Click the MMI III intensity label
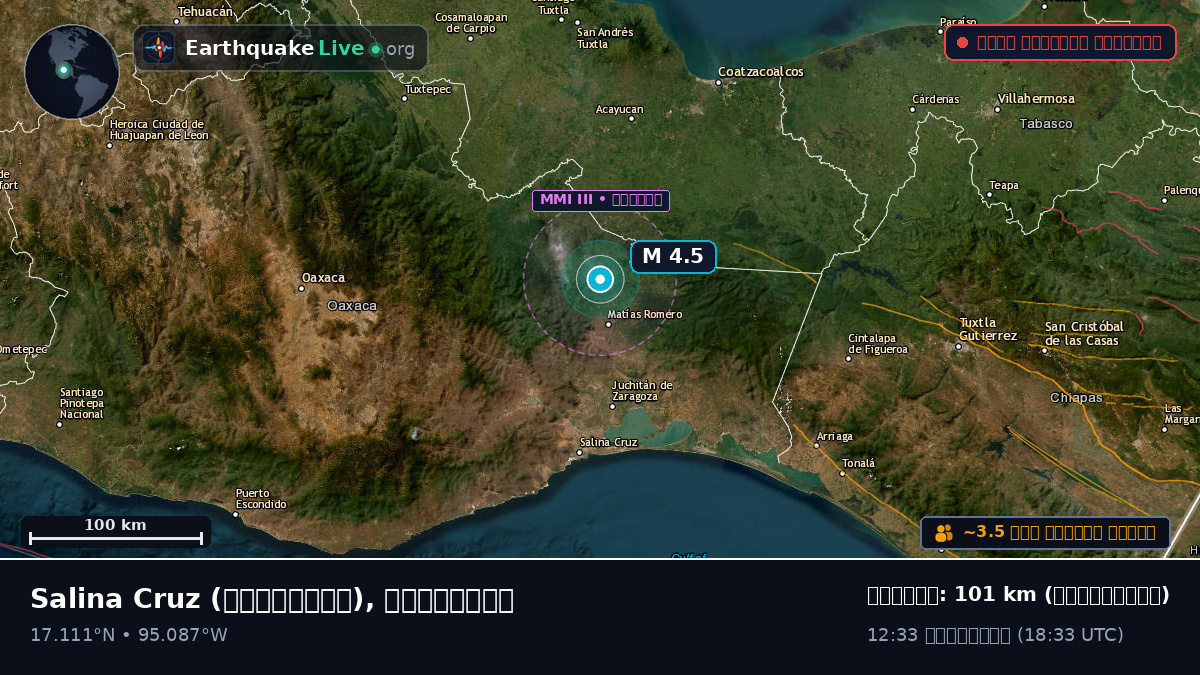The width and height of the screenshot is (1200, 675). point(600,200)
